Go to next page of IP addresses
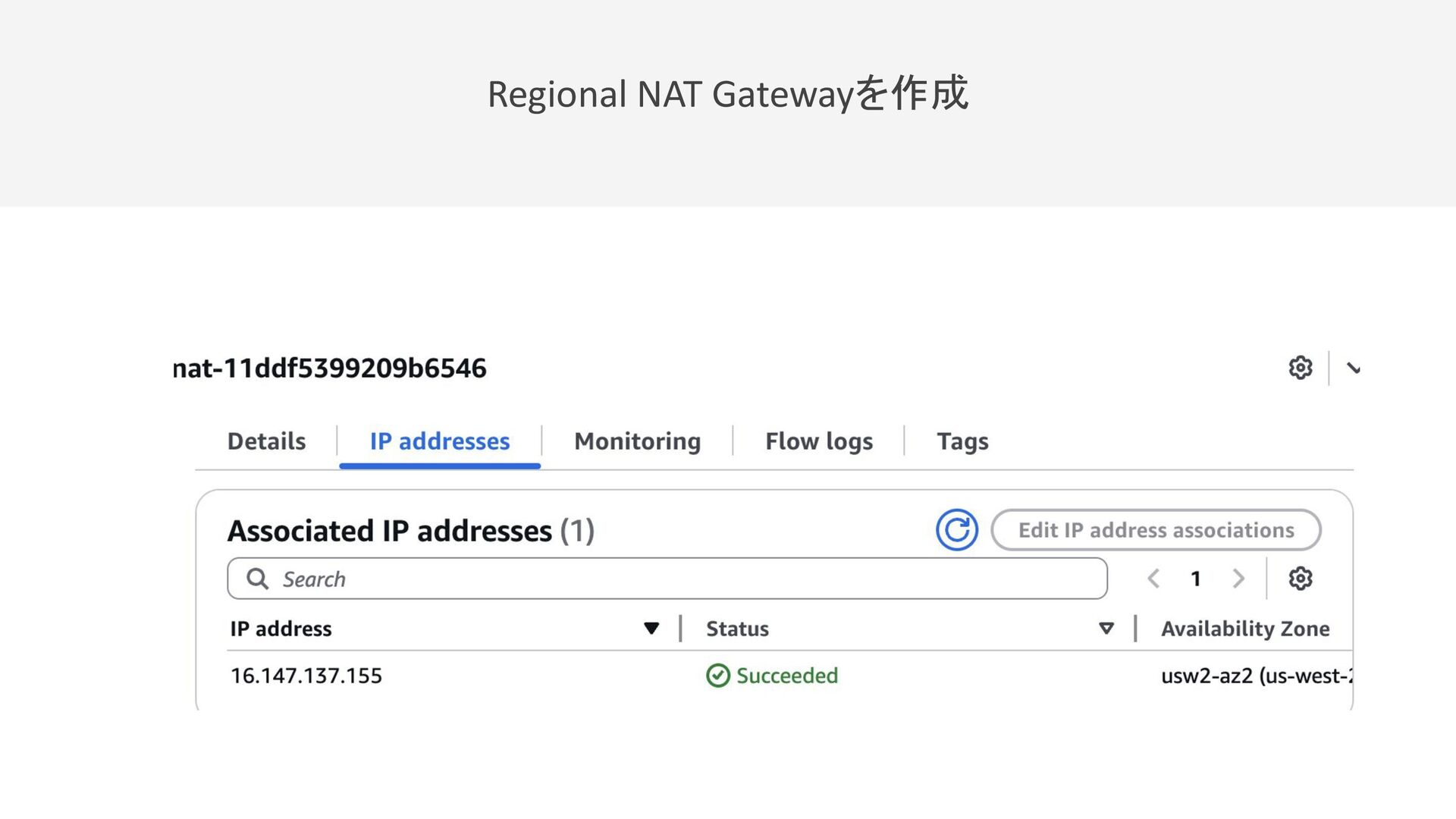1456x819 pixels. tap(1238, 579)
